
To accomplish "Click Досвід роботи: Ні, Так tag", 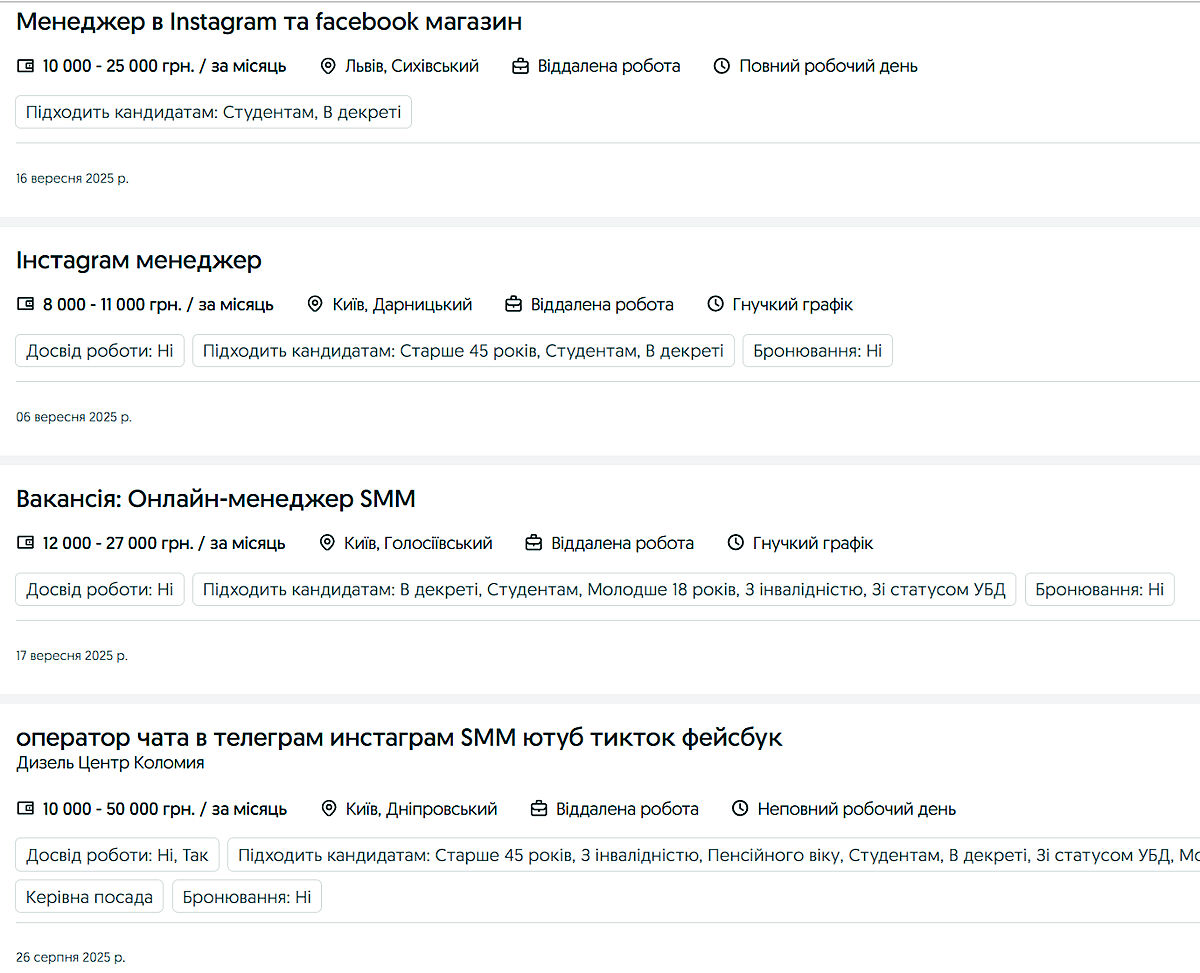I will [117, 855].
